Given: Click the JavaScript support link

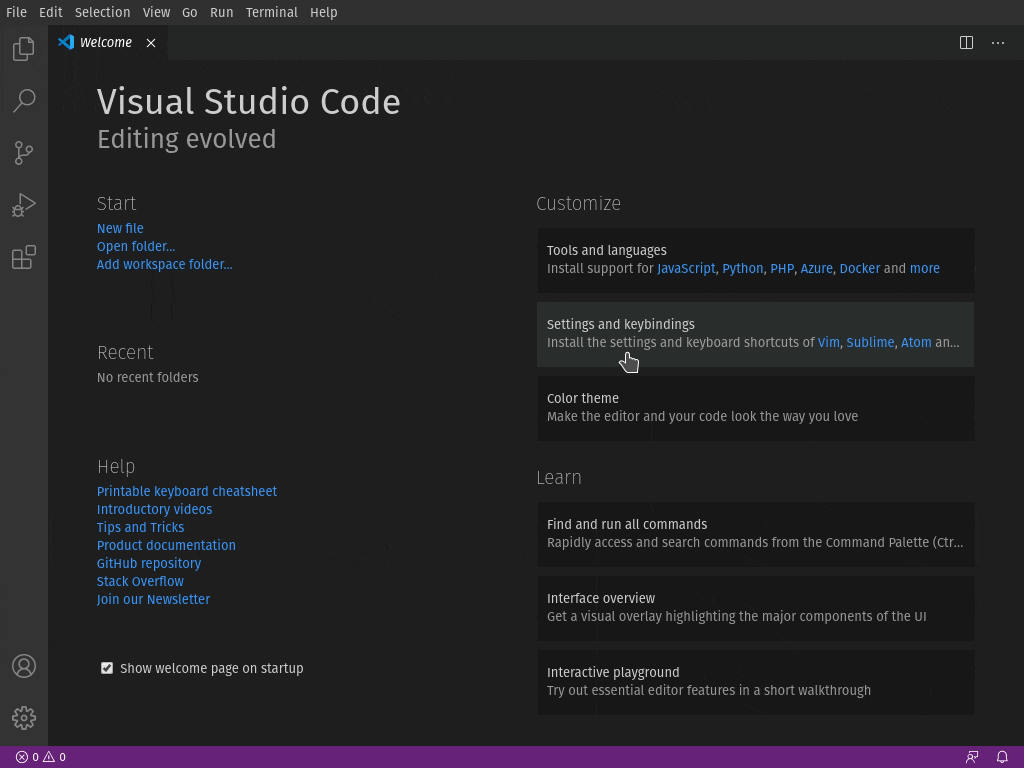Looking at the screenshot, I should 686,268.
